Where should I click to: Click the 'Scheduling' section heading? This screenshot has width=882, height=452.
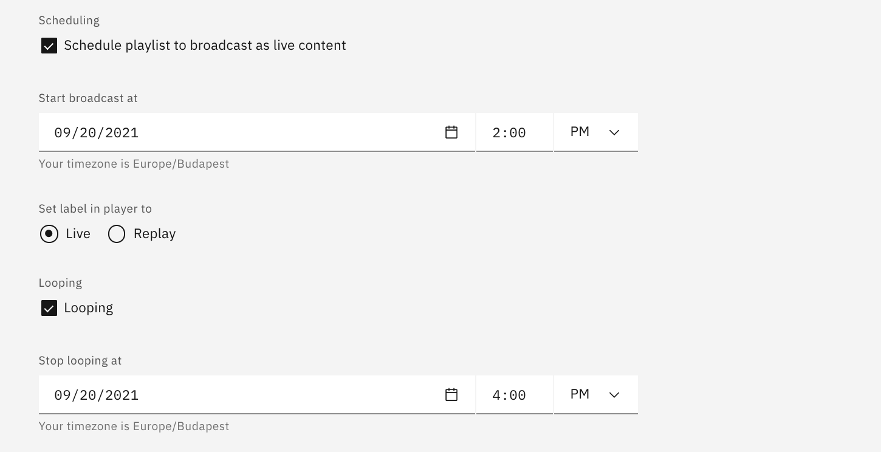[x=69, y=21]
